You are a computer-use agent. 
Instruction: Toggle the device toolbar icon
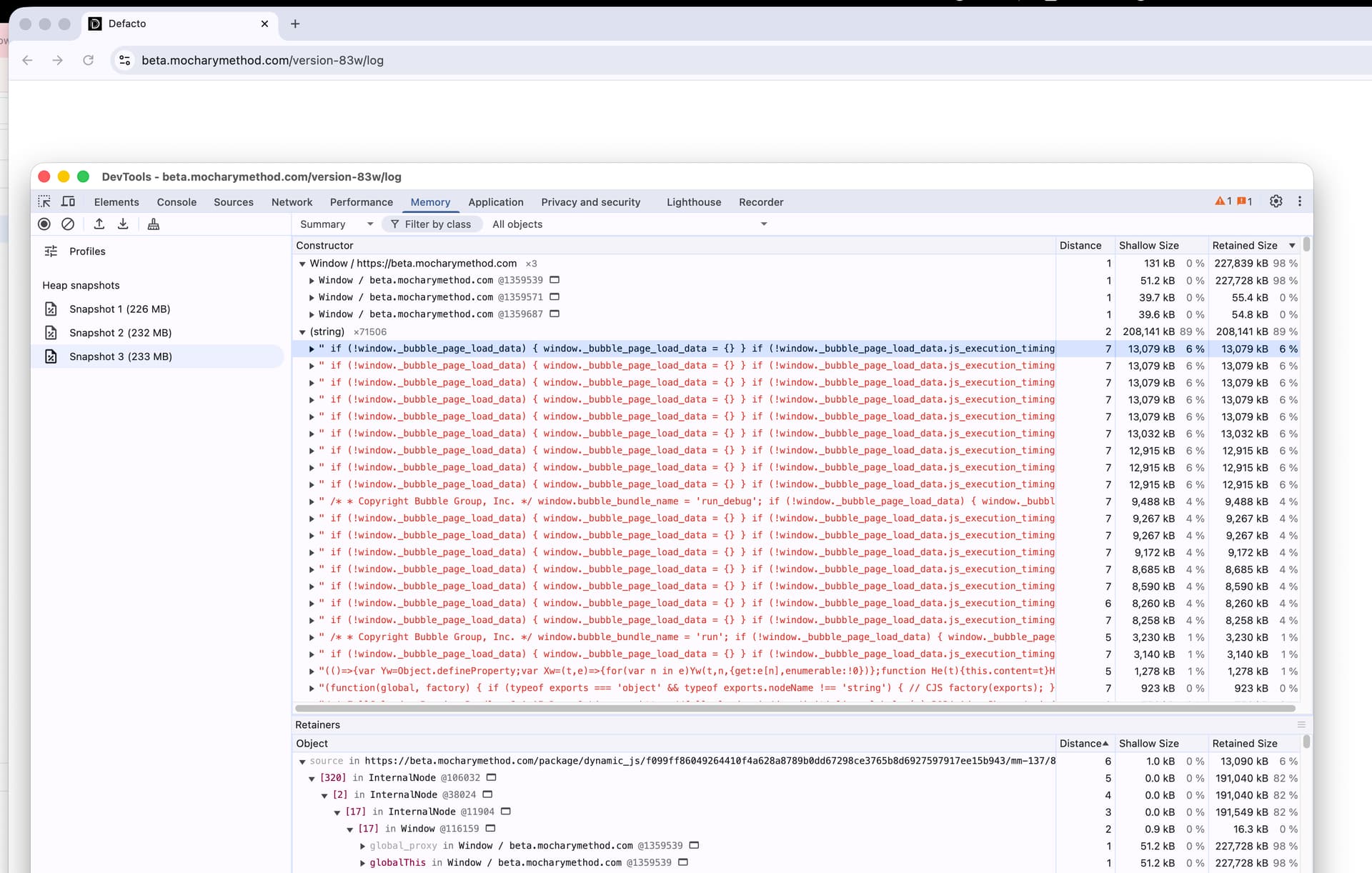click(69, 202)
